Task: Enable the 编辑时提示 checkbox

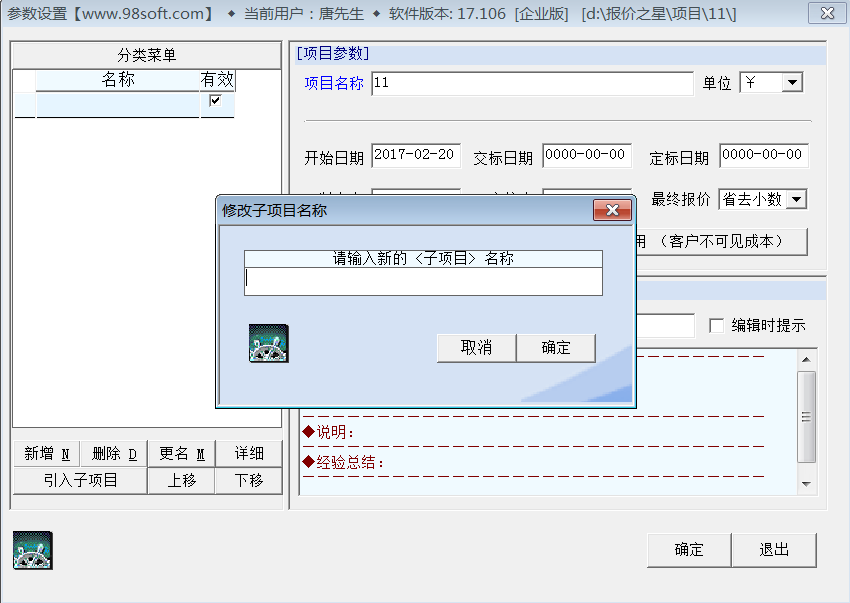Action: coord(717,325)
